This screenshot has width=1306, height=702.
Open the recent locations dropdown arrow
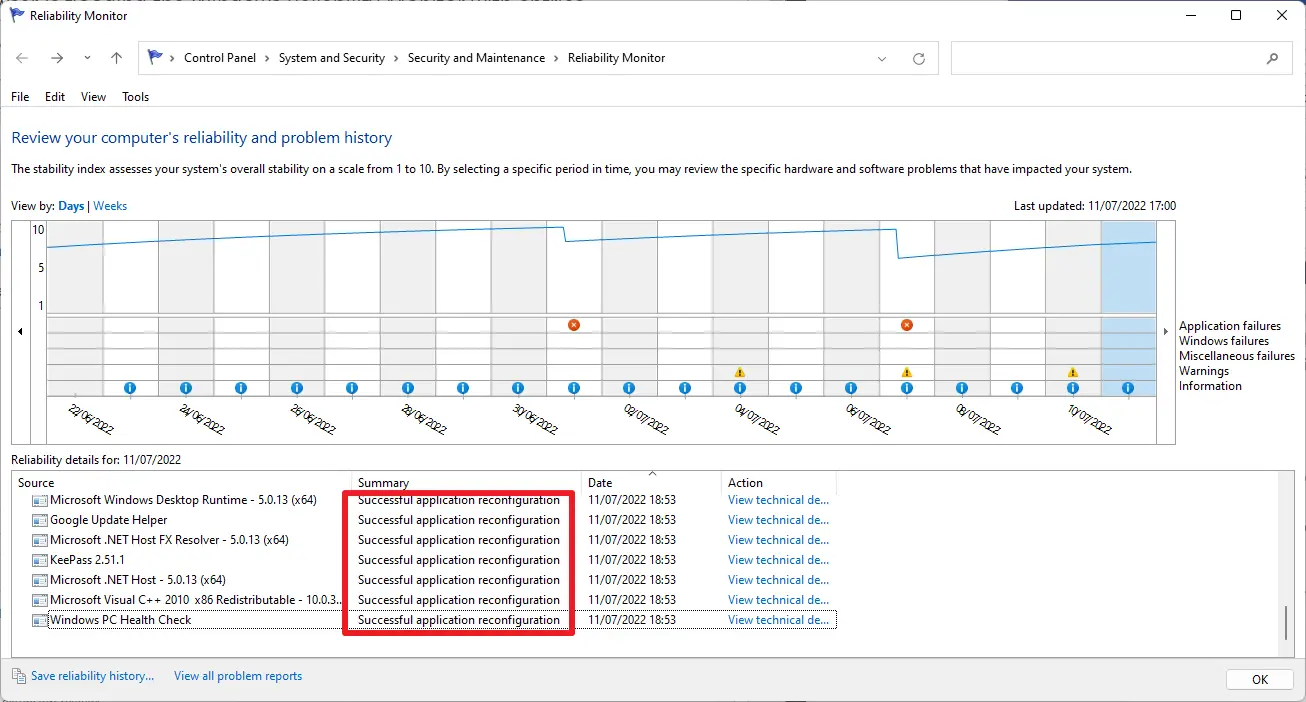(x=87, y=58)
